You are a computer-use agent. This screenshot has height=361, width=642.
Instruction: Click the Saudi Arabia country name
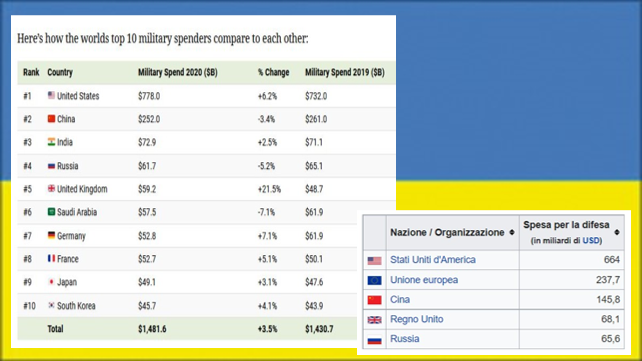click(x=77, y=212)
